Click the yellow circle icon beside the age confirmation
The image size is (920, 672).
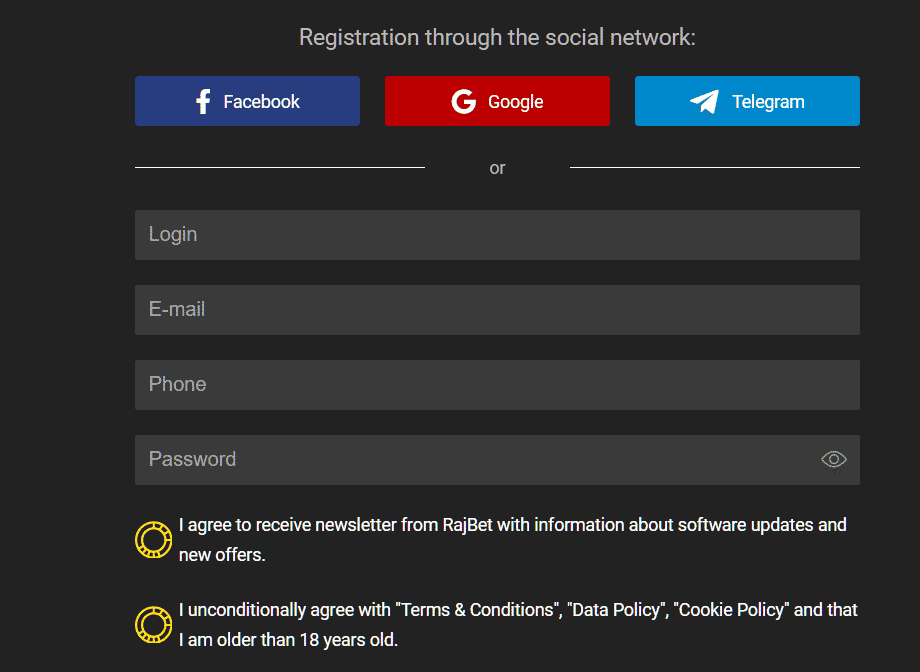pos(152,623)
